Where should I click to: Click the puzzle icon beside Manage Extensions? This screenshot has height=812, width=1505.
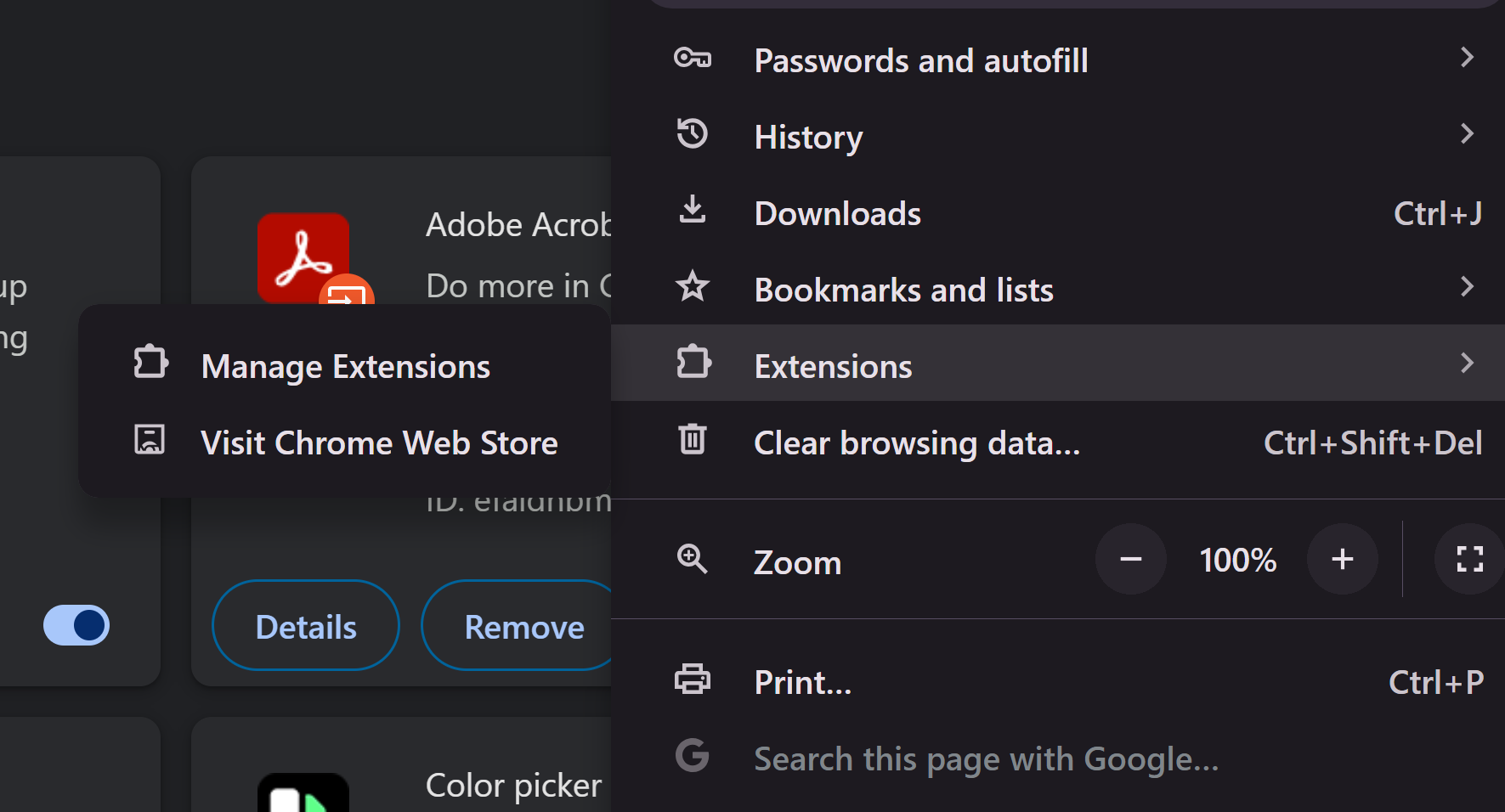click(x=150, y=363)
